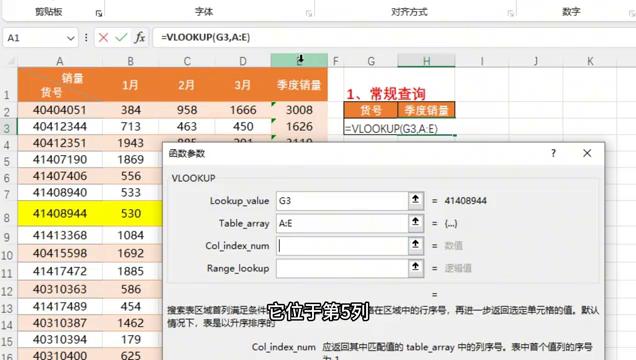Click cell containing 41413368

tap(60, 235)
